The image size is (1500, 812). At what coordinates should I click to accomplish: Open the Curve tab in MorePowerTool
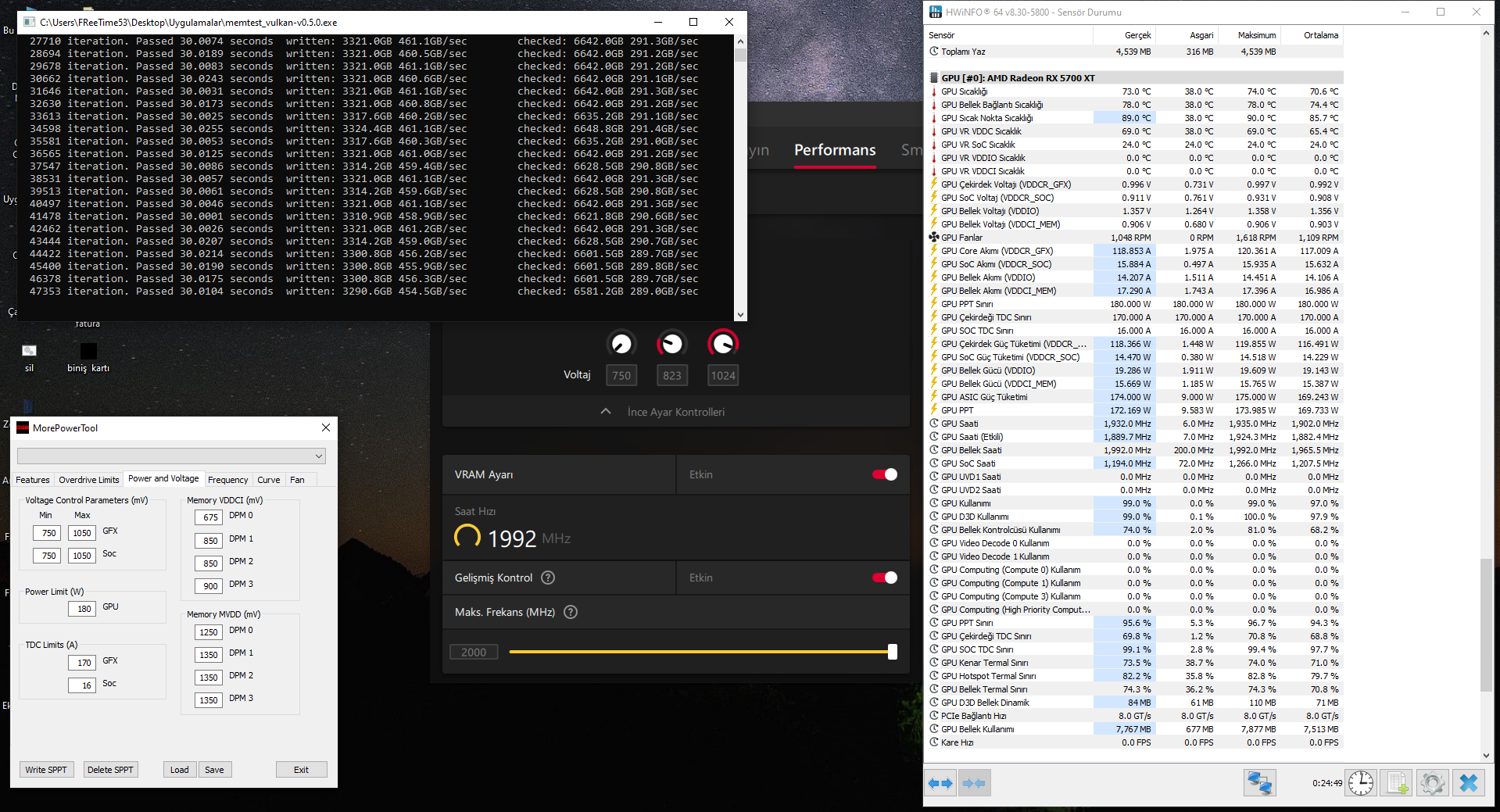point(269,480)
